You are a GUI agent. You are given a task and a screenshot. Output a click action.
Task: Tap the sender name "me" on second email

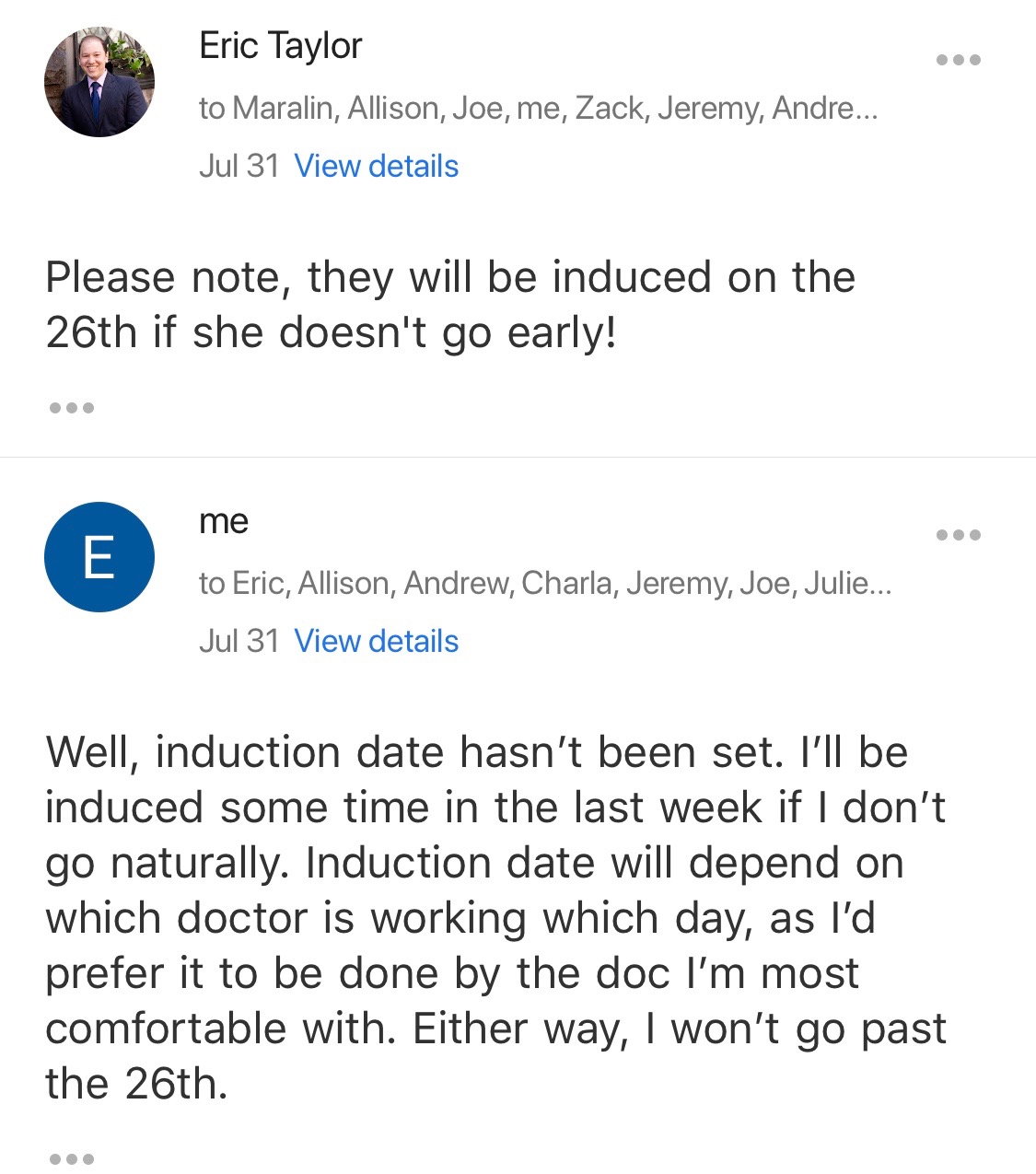224,521
